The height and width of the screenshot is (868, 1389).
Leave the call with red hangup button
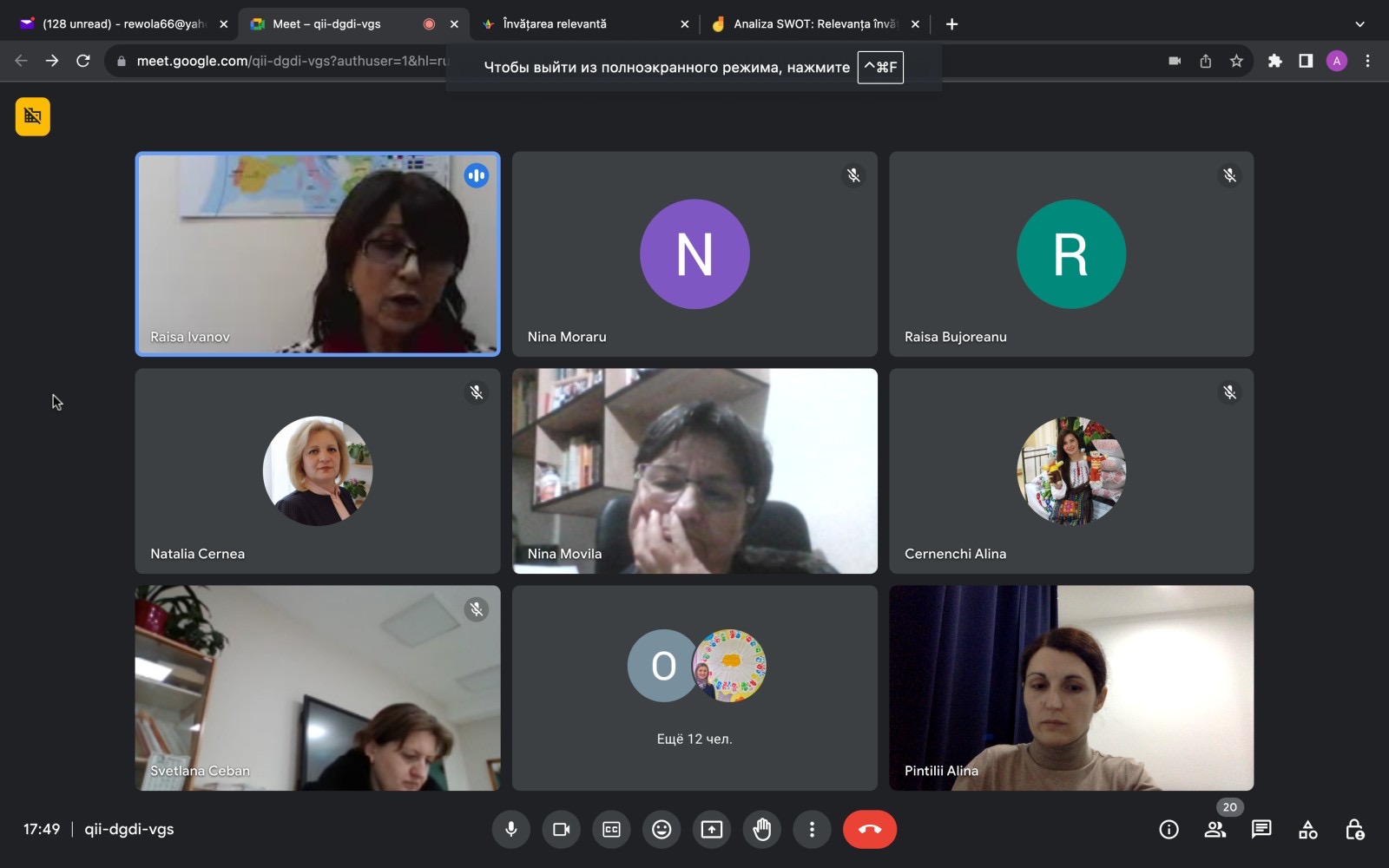(869, 830)
